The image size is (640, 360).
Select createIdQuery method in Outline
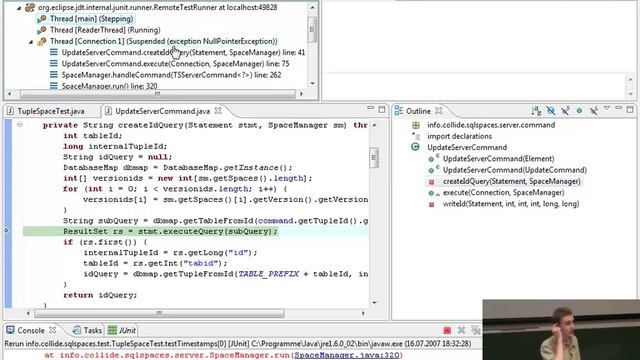(x=511, y=181)
